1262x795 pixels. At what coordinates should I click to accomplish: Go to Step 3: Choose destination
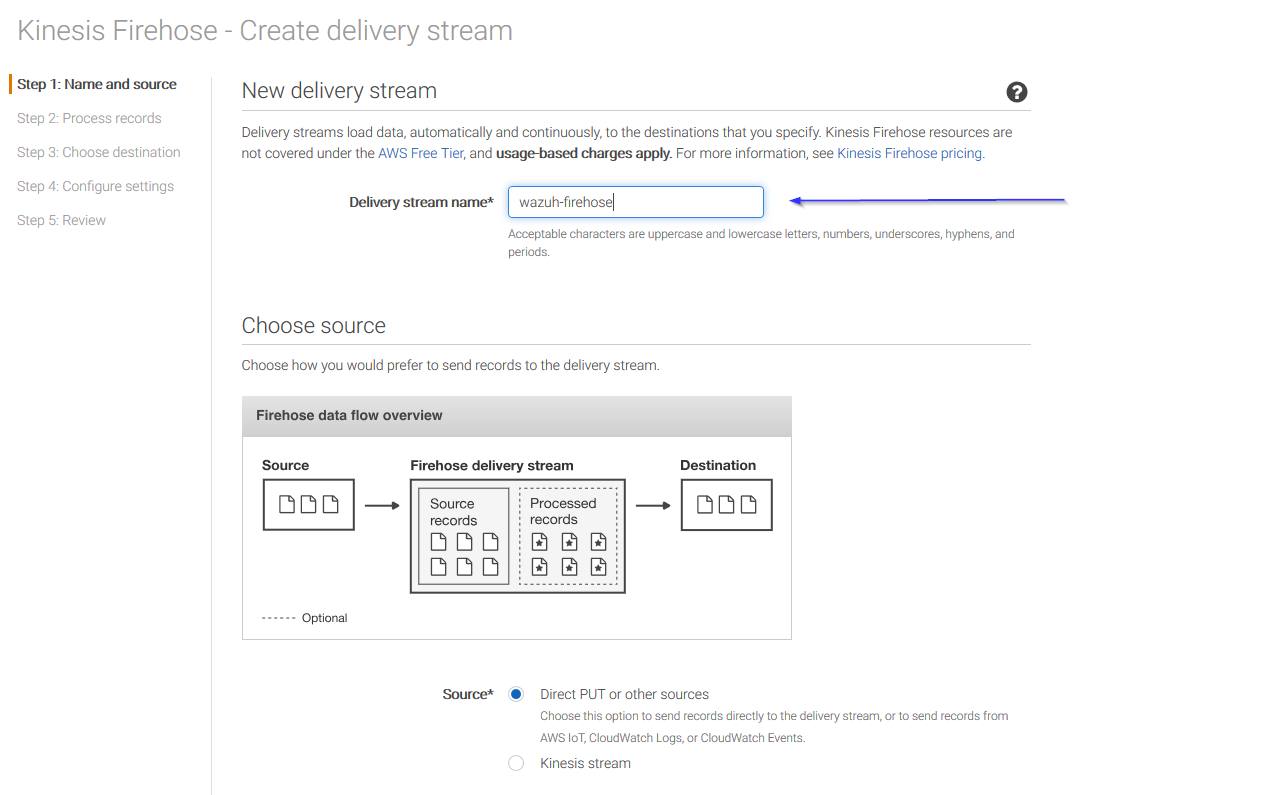[99, 152]
